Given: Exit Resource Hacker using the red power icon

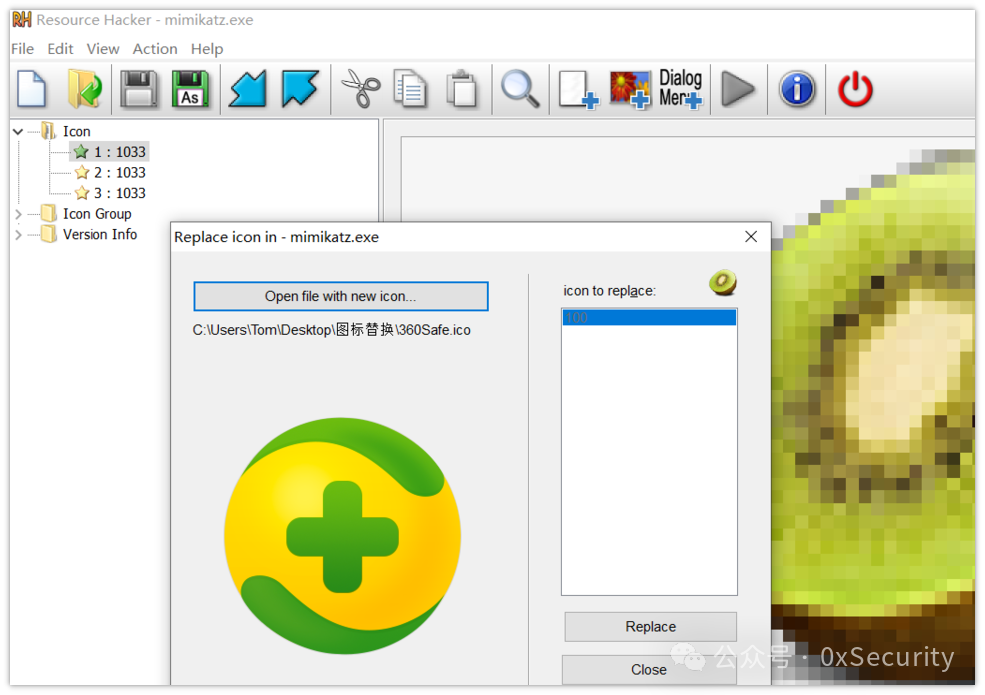Looking at the screenshot, I should pos(855,89).
